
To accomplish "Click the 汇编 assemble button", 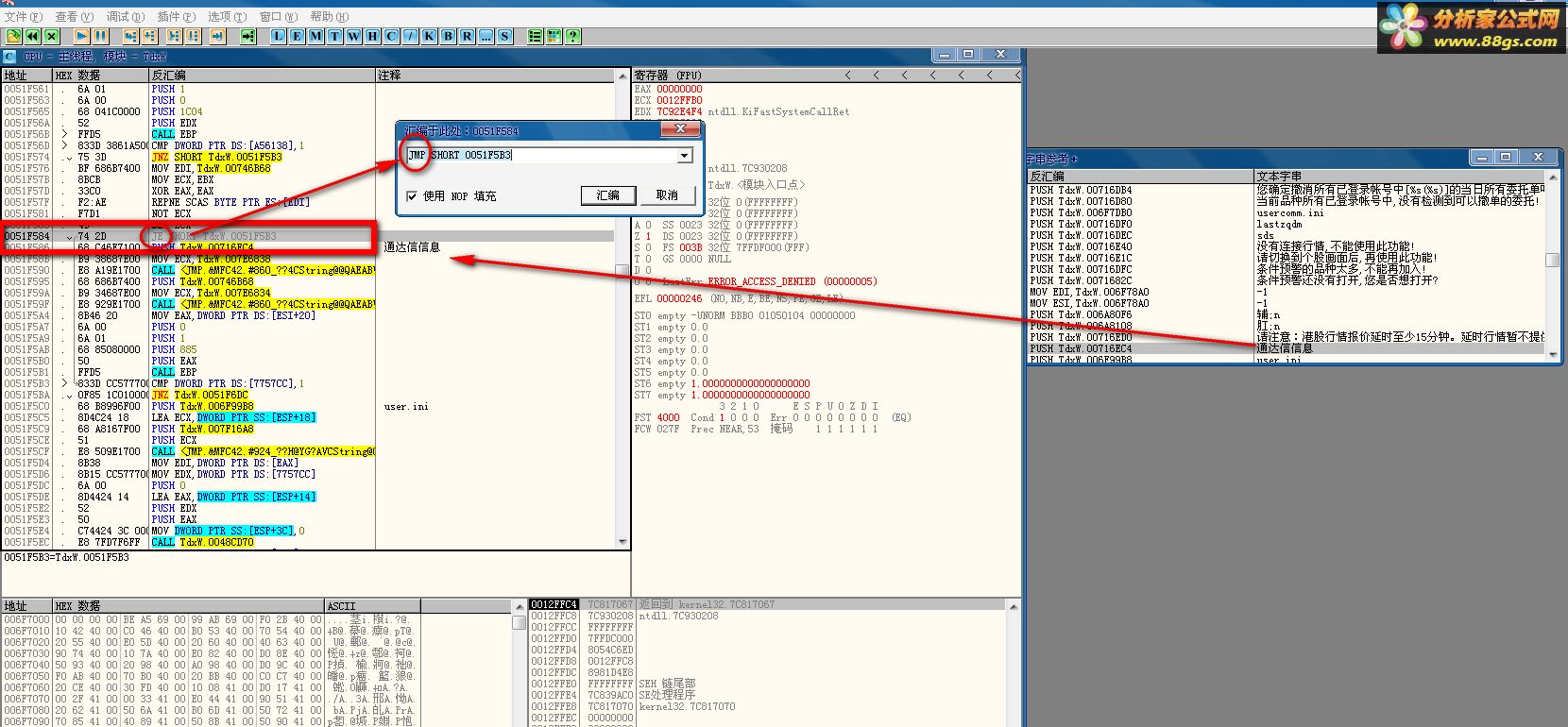I will pyautogui.click(x=607, y=195).
